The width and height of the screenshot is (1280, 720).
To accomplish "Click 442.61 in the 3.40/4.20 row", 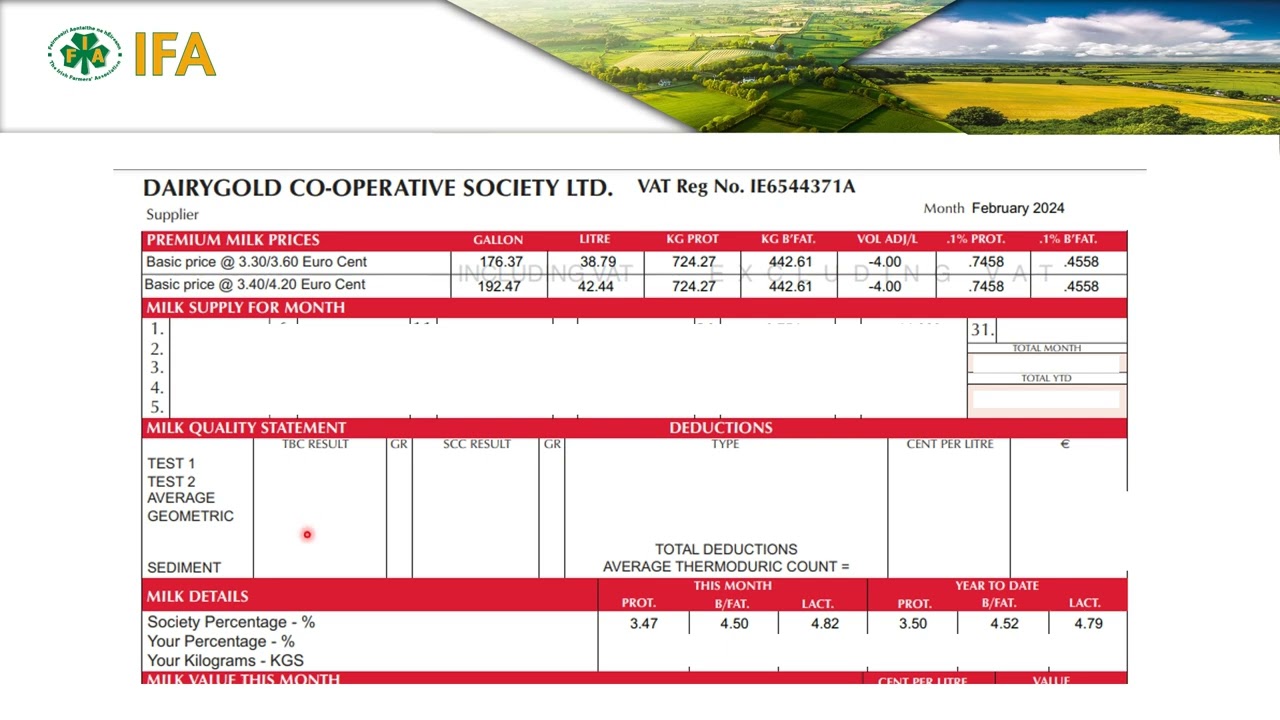I will pos(790,286).
